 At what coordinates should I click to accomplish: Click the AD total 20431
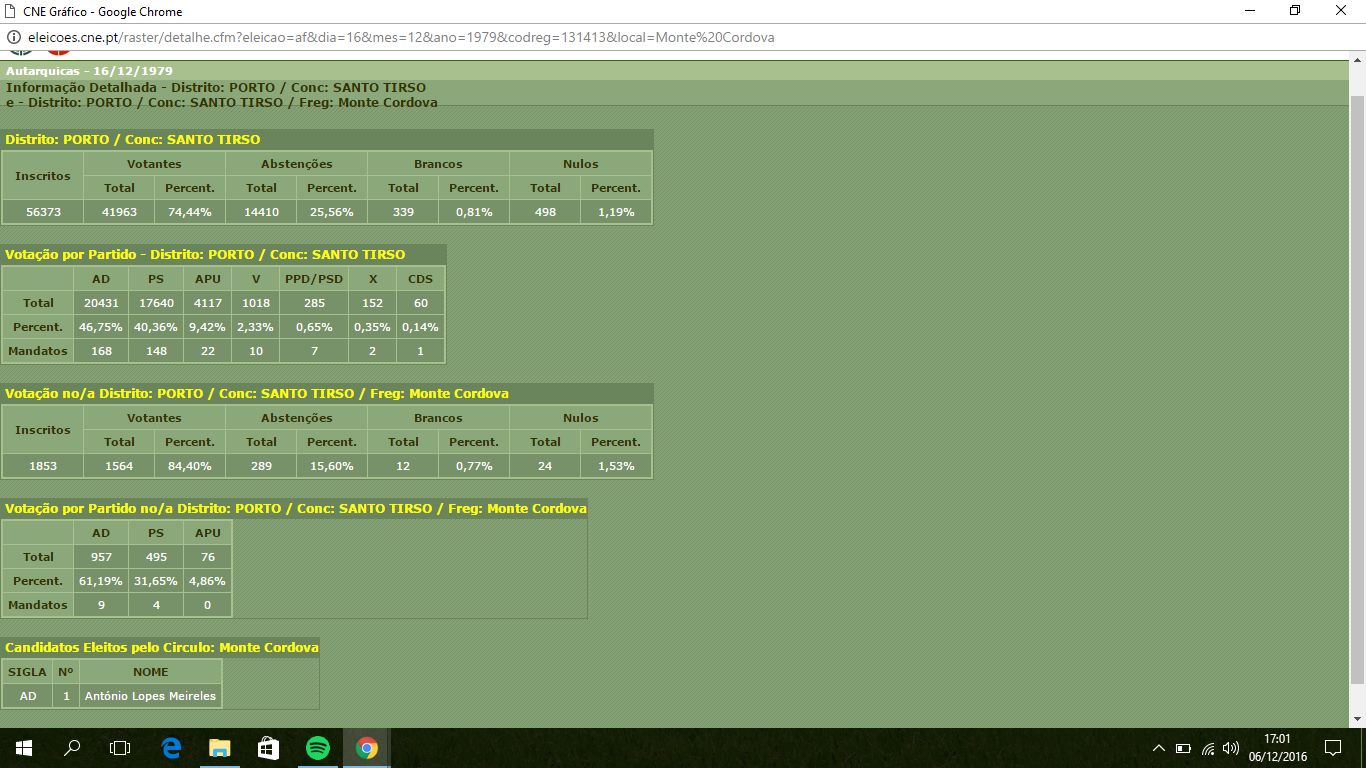pos(101,303)
